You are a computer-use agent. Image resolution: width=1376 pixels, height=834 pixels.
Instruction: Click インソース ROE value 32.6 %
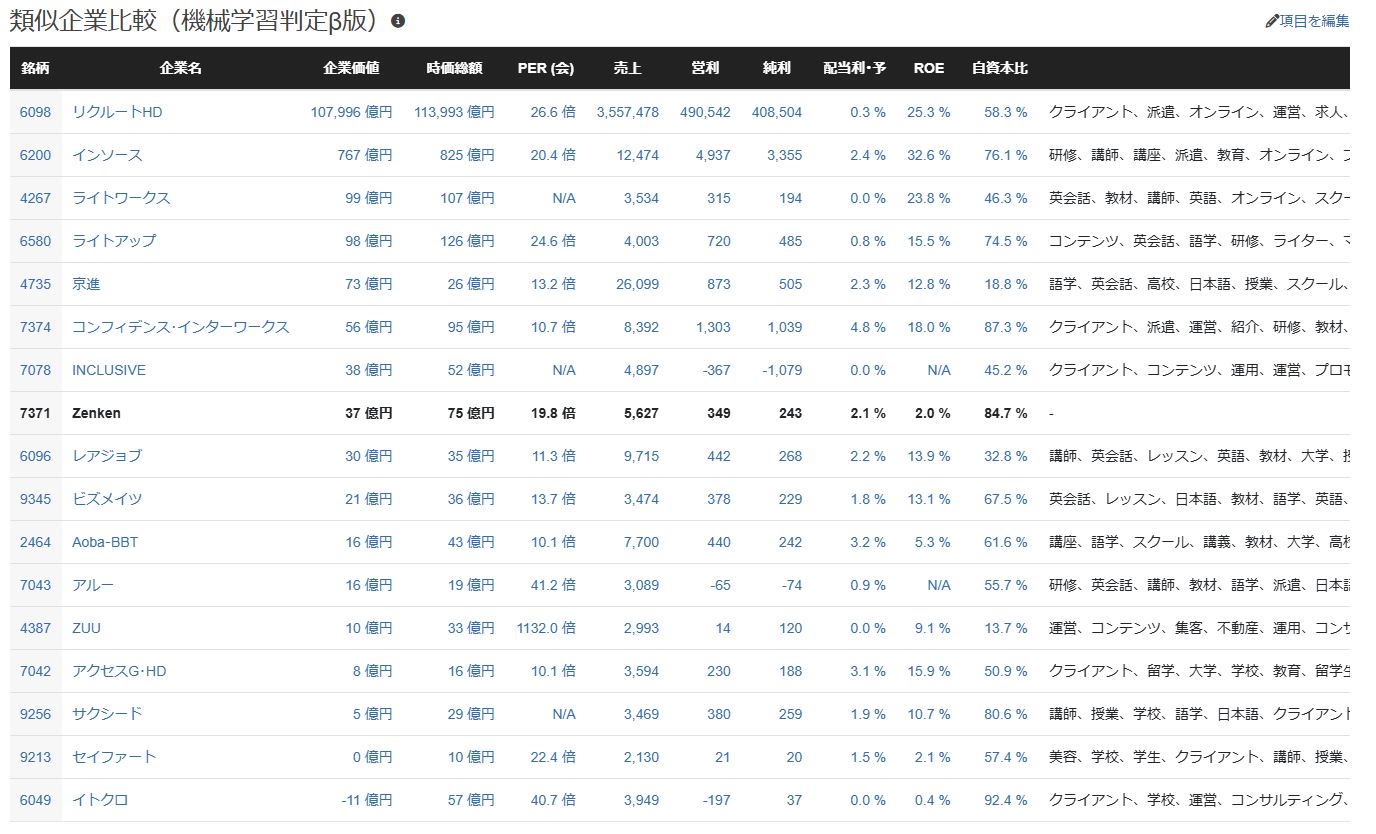click(929, 155)
